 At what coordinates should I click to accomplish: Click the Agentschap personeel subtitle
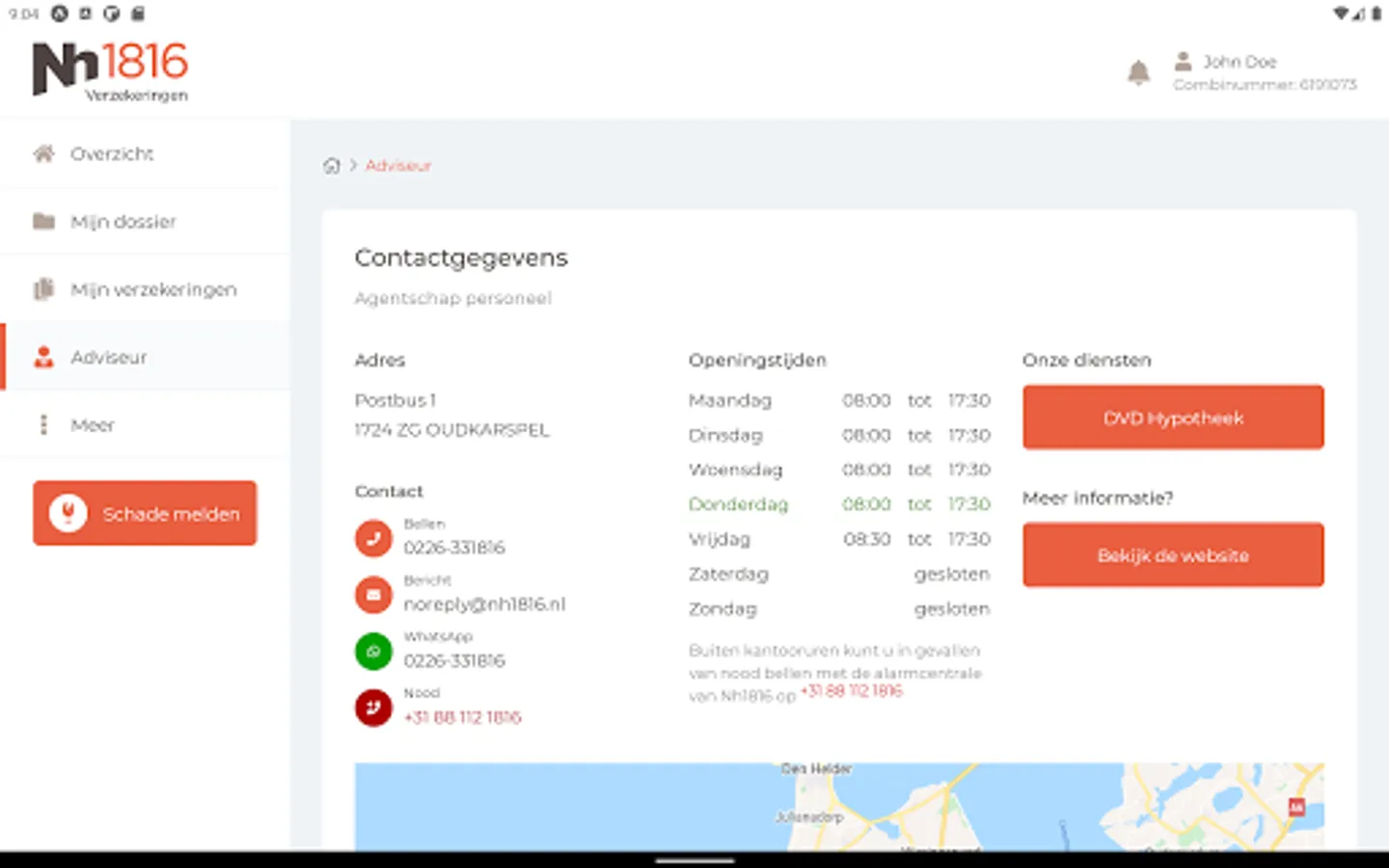tap(453, 298)
